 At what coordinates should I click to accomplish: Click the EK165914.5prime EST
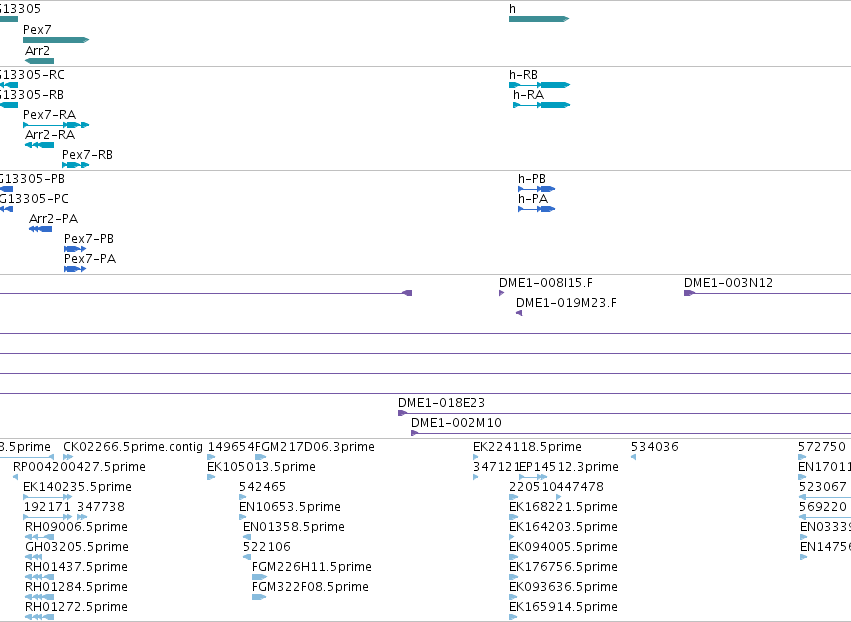[513, 617]
